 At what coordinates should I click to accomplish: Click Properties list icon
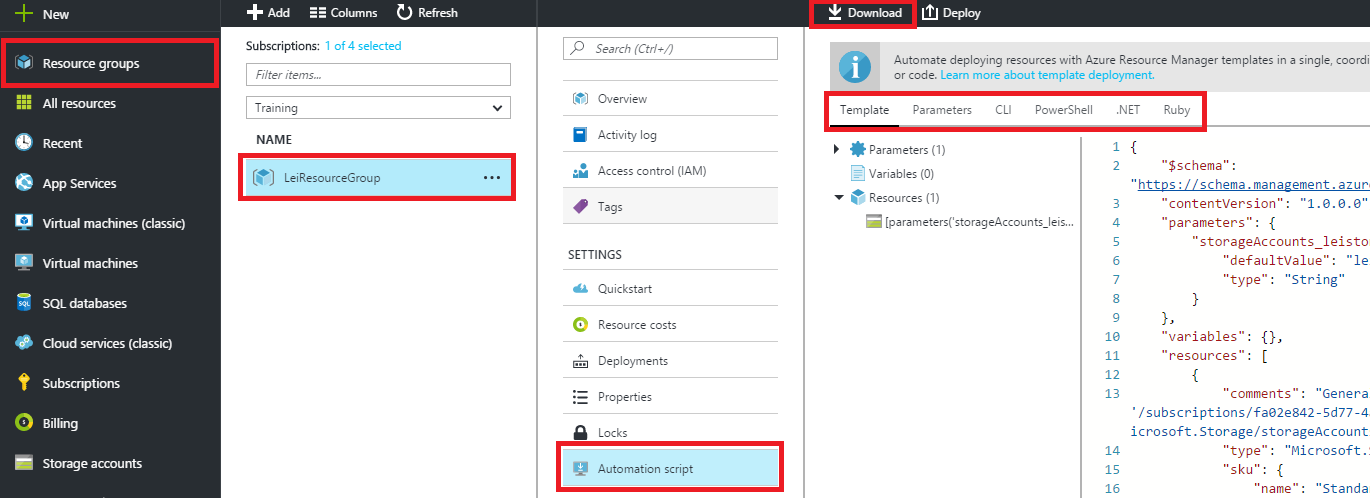(580, 397)
